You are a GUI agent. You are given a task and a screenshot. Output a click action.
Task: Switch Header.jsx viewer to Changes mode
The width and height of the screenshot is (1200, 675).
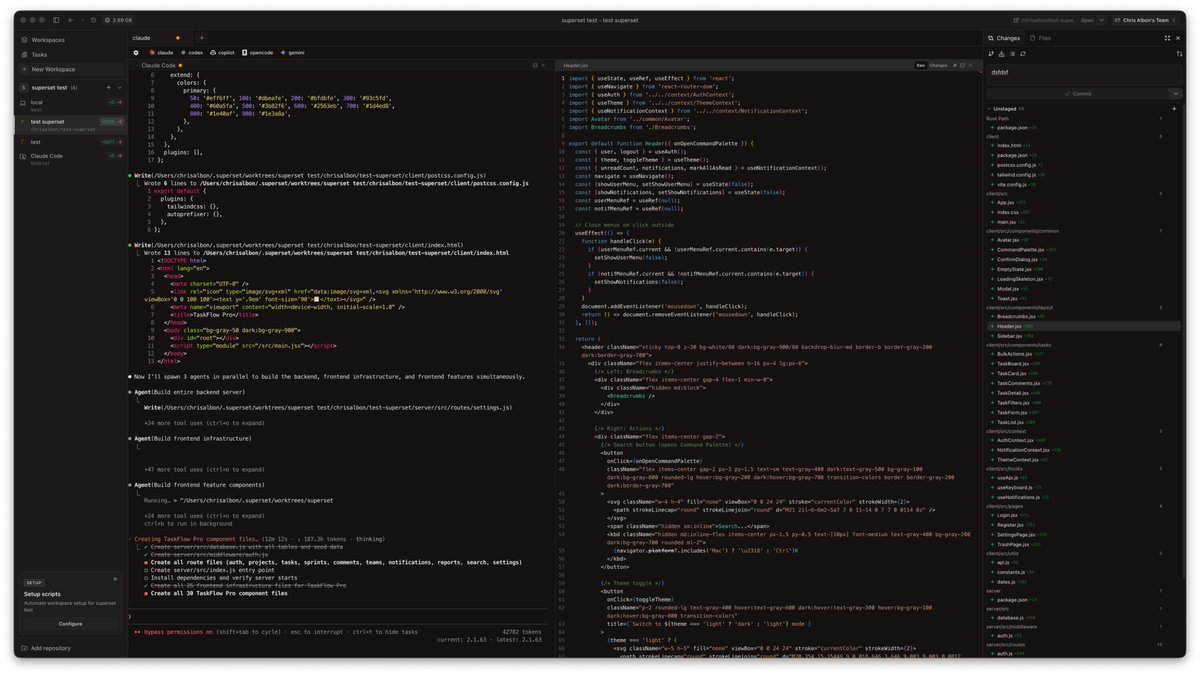point(939,65)
